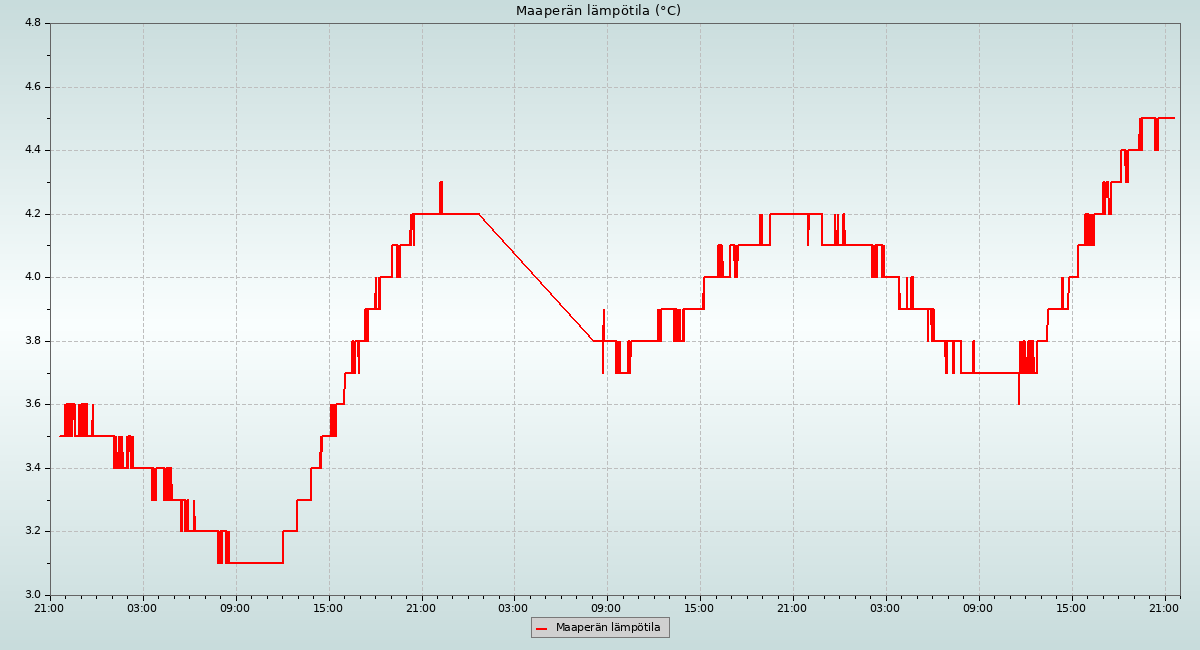Click the 4.6 y-axis label

click(31, 87)
